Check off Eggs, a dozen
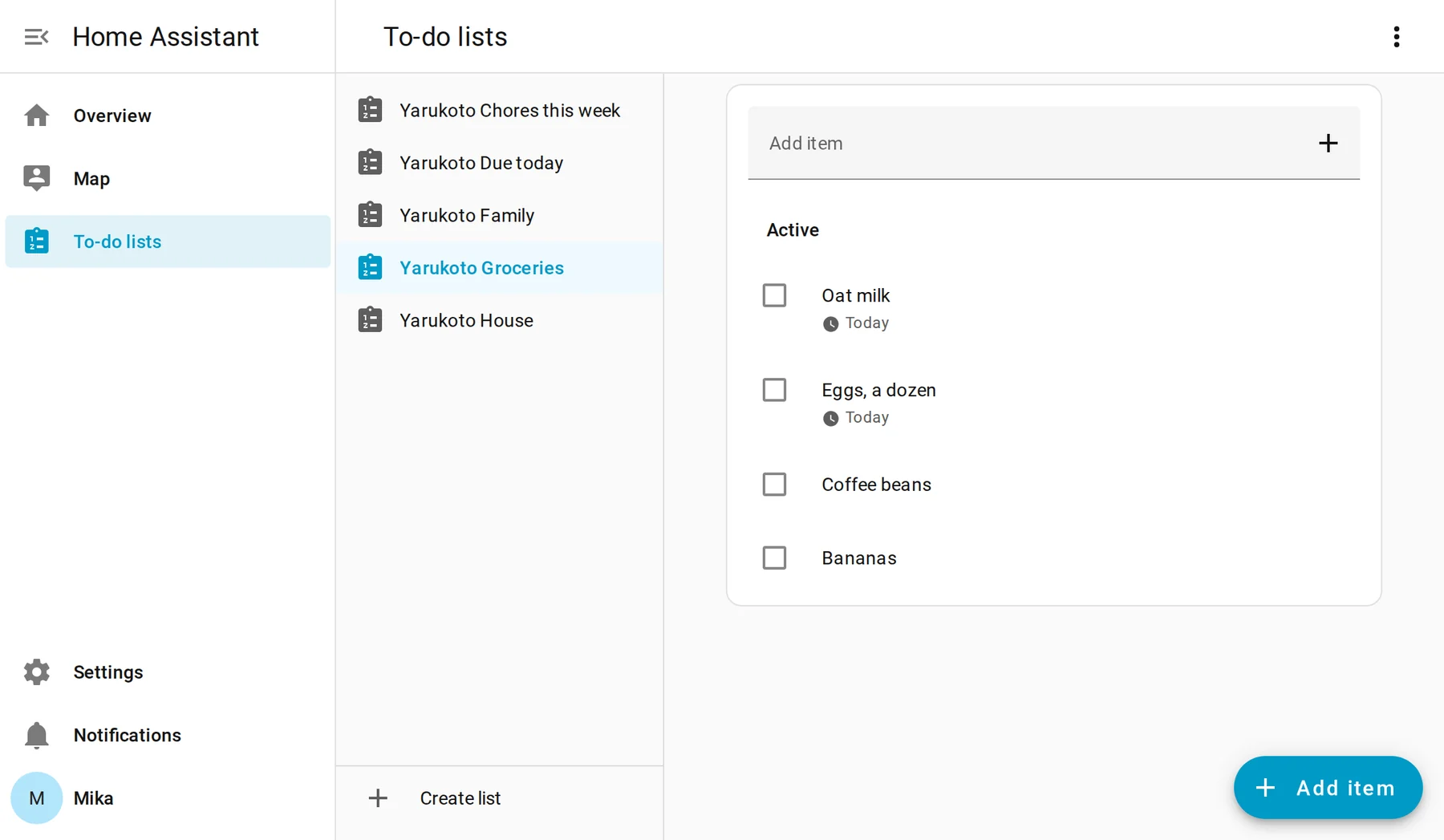Image resolution: width=1444 pixels, height=840 pixels. [774, 390]
